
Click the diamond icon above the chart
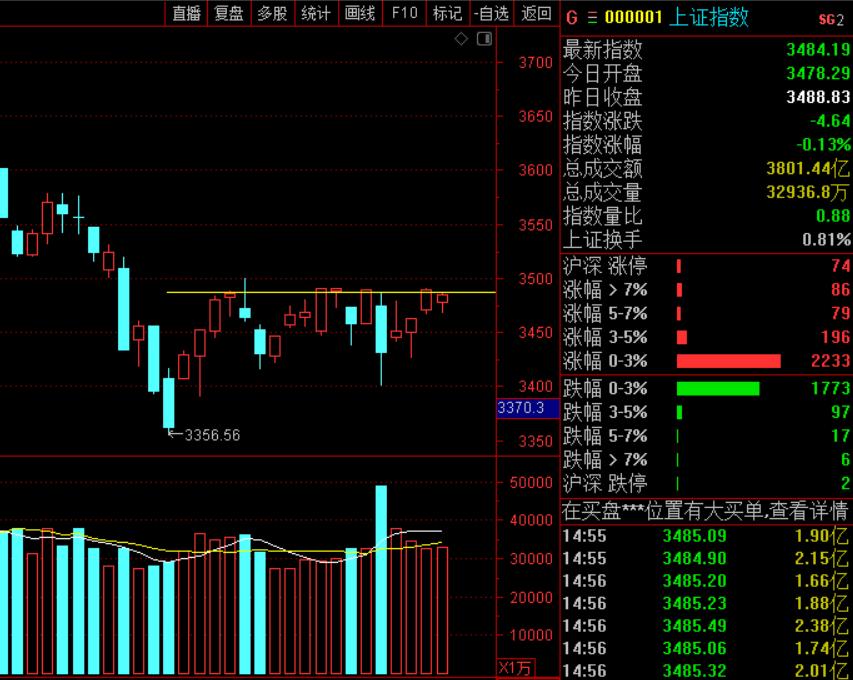[461, 39]
